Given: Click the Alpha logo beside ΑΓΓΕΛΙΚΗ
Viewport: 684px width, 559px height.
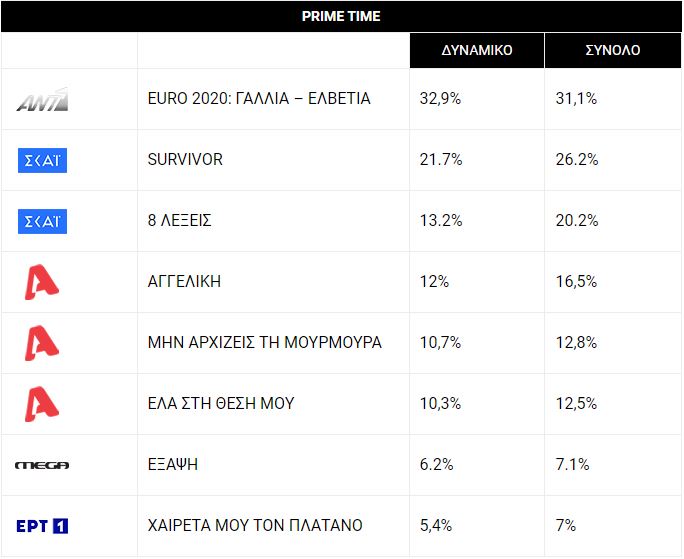Looking at the screenshot, I should pyautogui.click(x=42, y=282).
